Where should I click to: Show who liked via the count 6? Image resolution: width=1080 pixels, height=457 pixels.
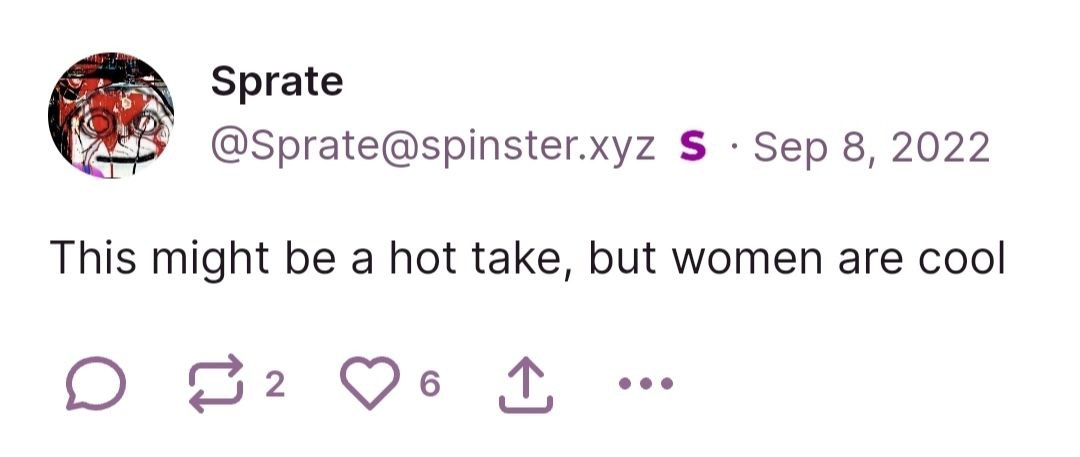coord(429,384)
